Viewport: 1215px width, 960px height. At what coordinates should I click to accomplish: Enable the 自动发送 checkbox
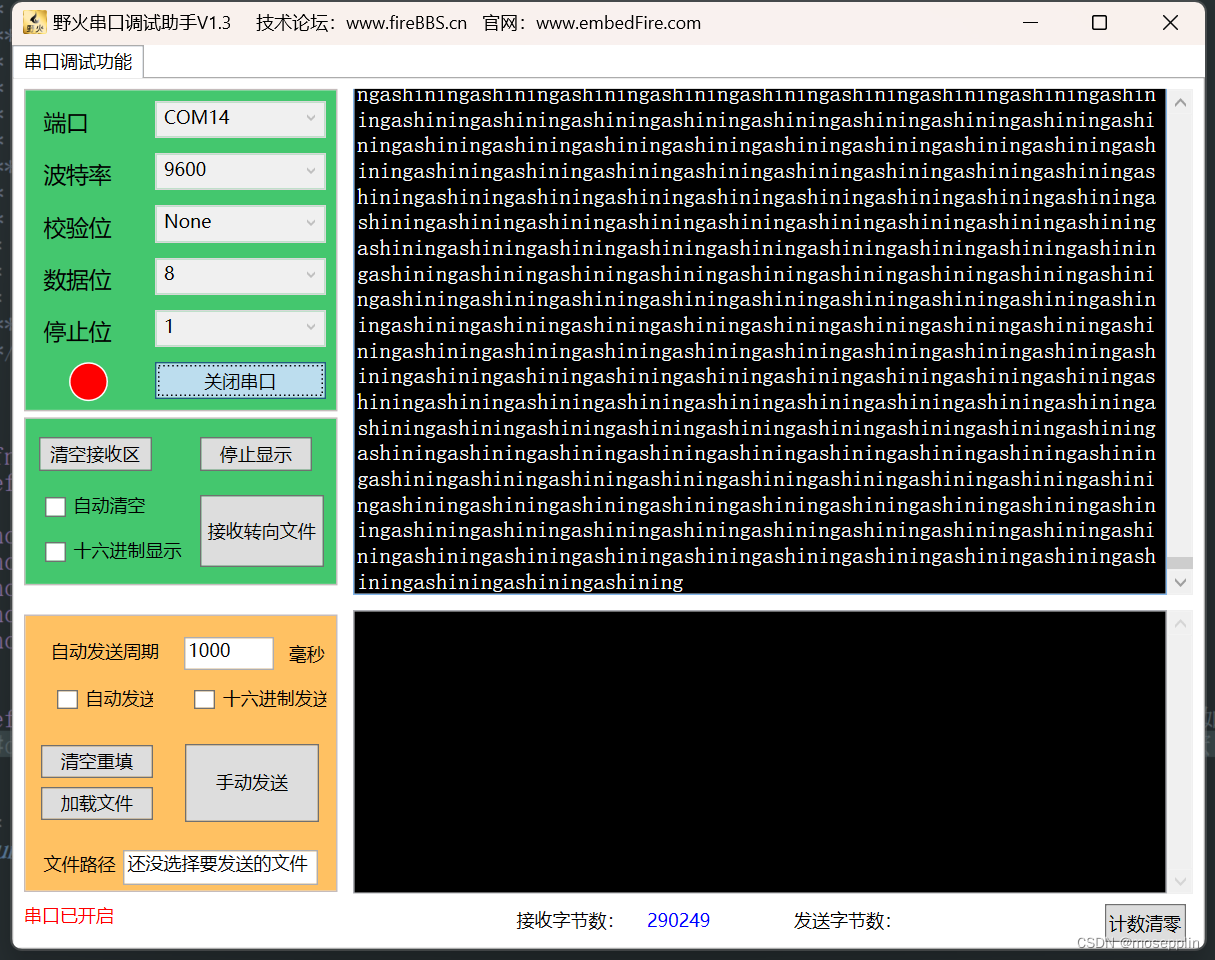click(x=67, y=699)
